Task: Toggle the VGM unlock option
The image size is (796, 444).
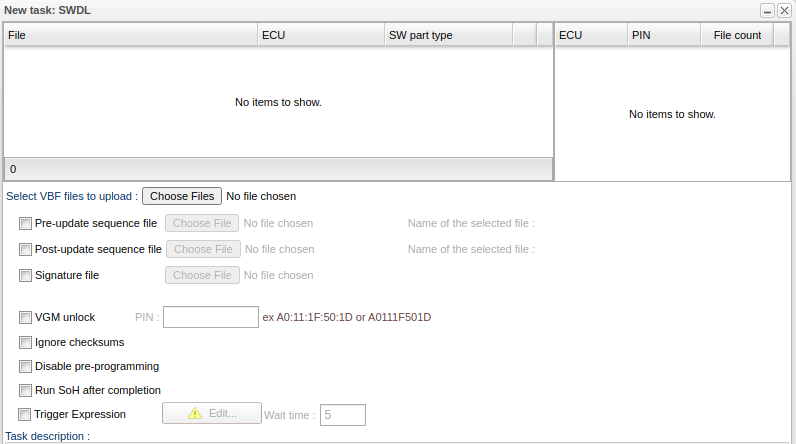Action: tap(26, 317)
